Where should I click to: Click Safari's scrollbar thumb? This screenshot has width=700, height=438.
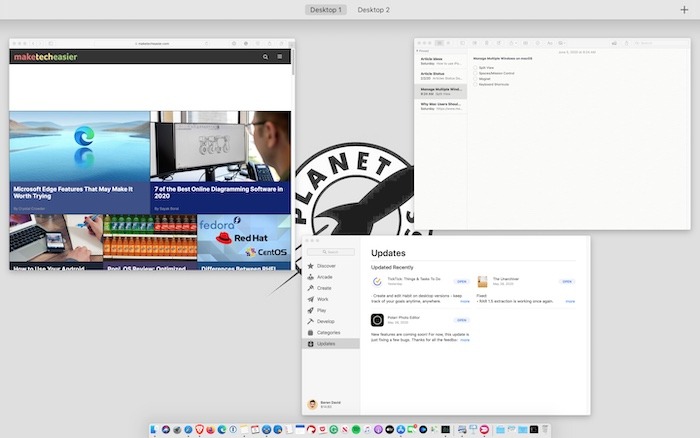coord(293,62)
